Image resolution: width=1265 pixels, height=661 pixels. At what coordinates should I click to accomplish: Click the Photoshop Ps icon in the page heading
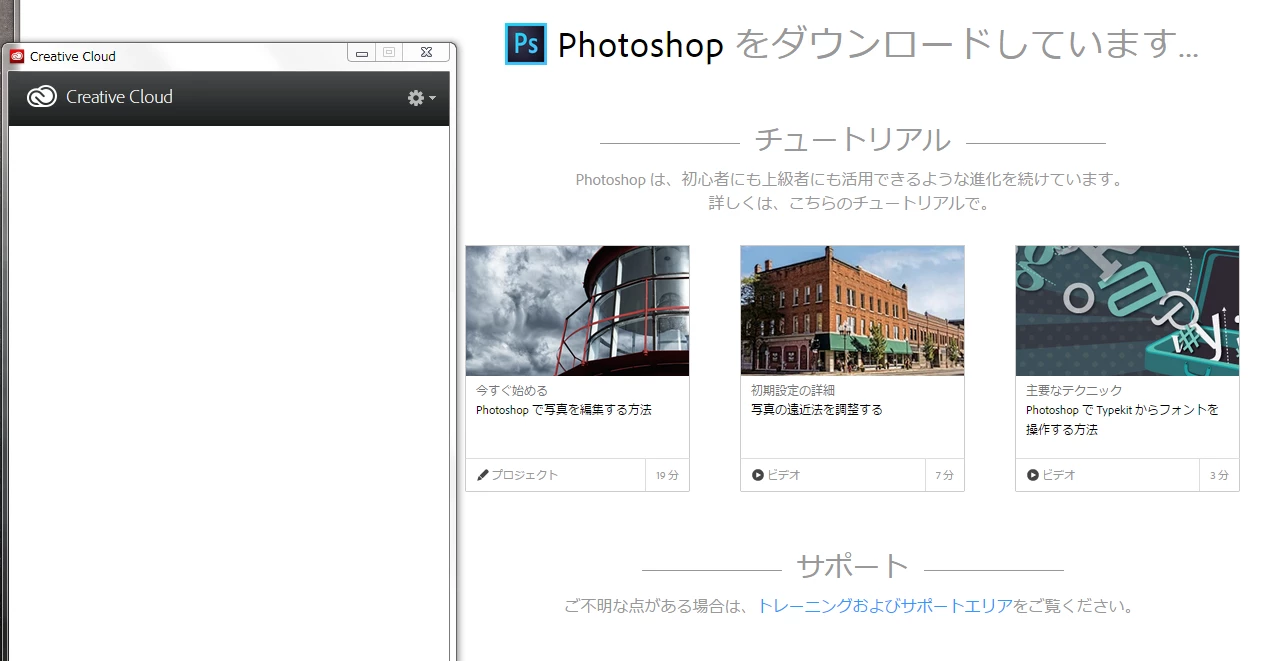click(526, 44)
